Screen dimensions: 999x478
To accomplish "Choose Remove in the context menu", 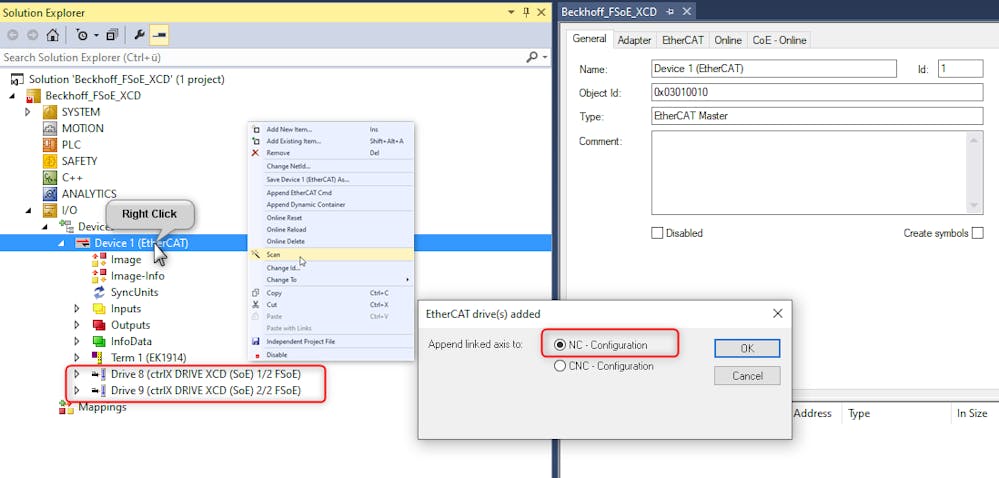I will (x=331, y=153).
